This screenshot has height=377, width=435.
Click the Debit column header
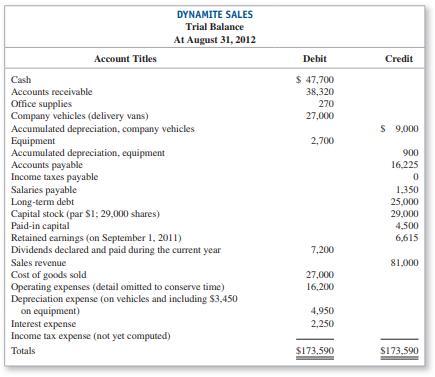(315, 59)
